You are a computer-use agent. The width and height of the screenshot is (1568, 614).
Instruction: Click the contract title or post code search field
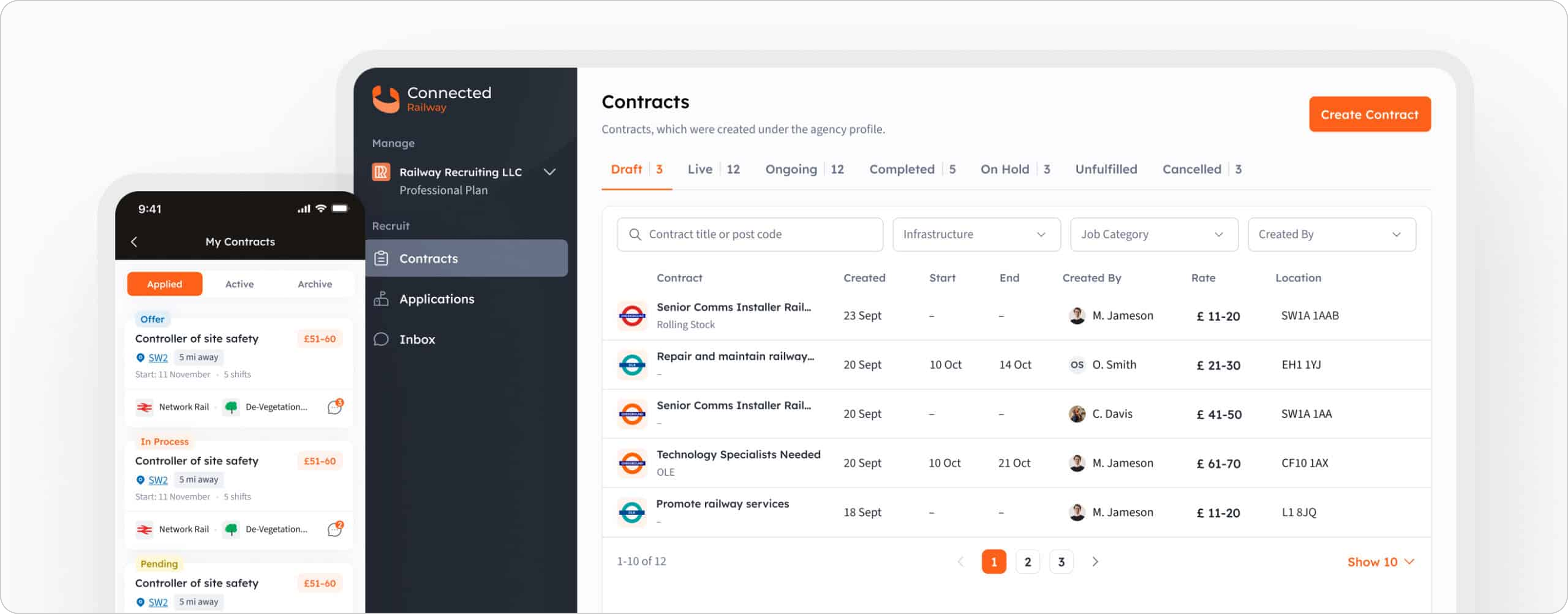coord(749,234)
